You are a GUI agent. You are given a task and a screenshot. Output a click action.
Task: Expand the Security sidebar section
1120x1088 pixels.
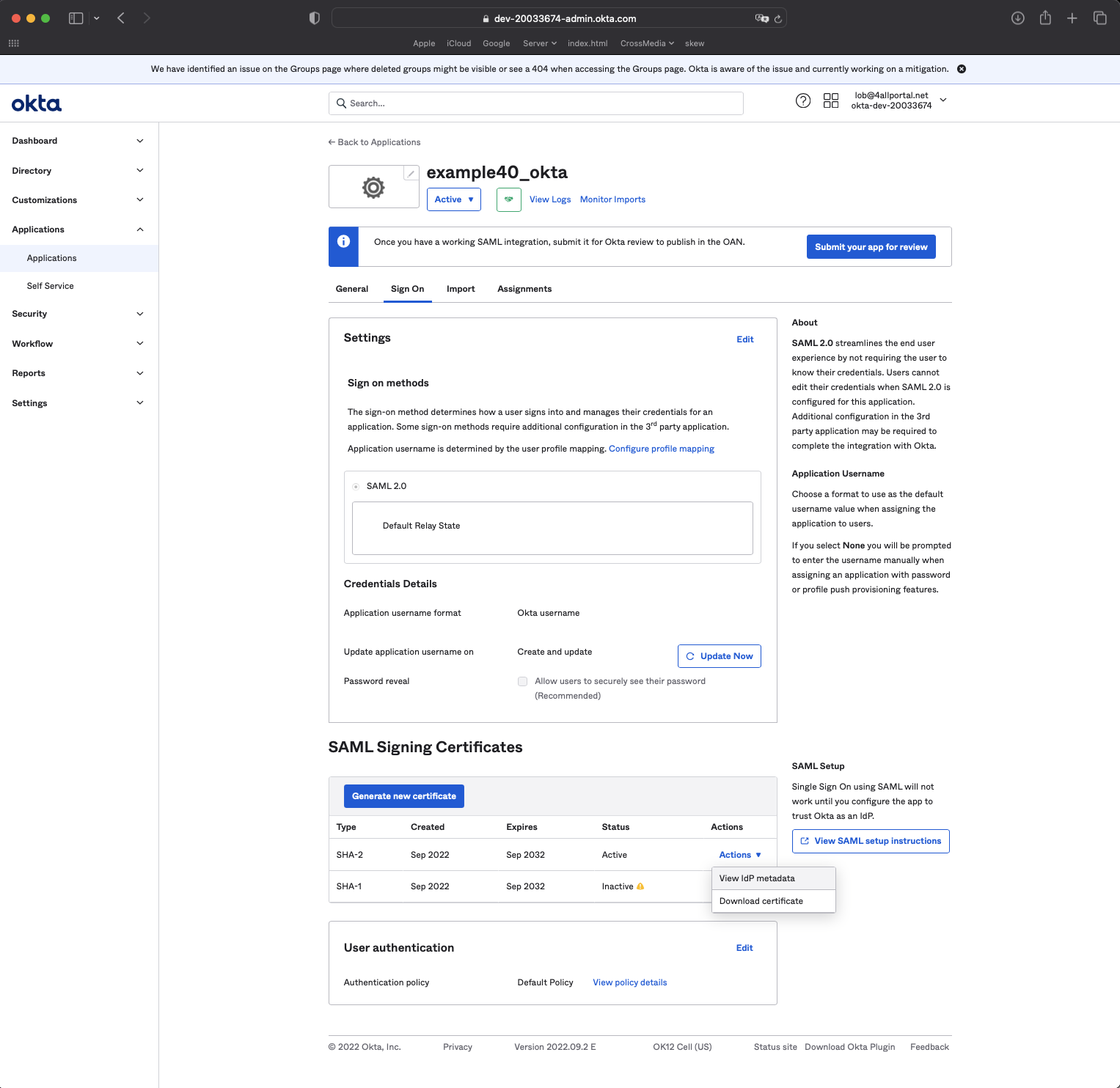[x=79, y=314]
